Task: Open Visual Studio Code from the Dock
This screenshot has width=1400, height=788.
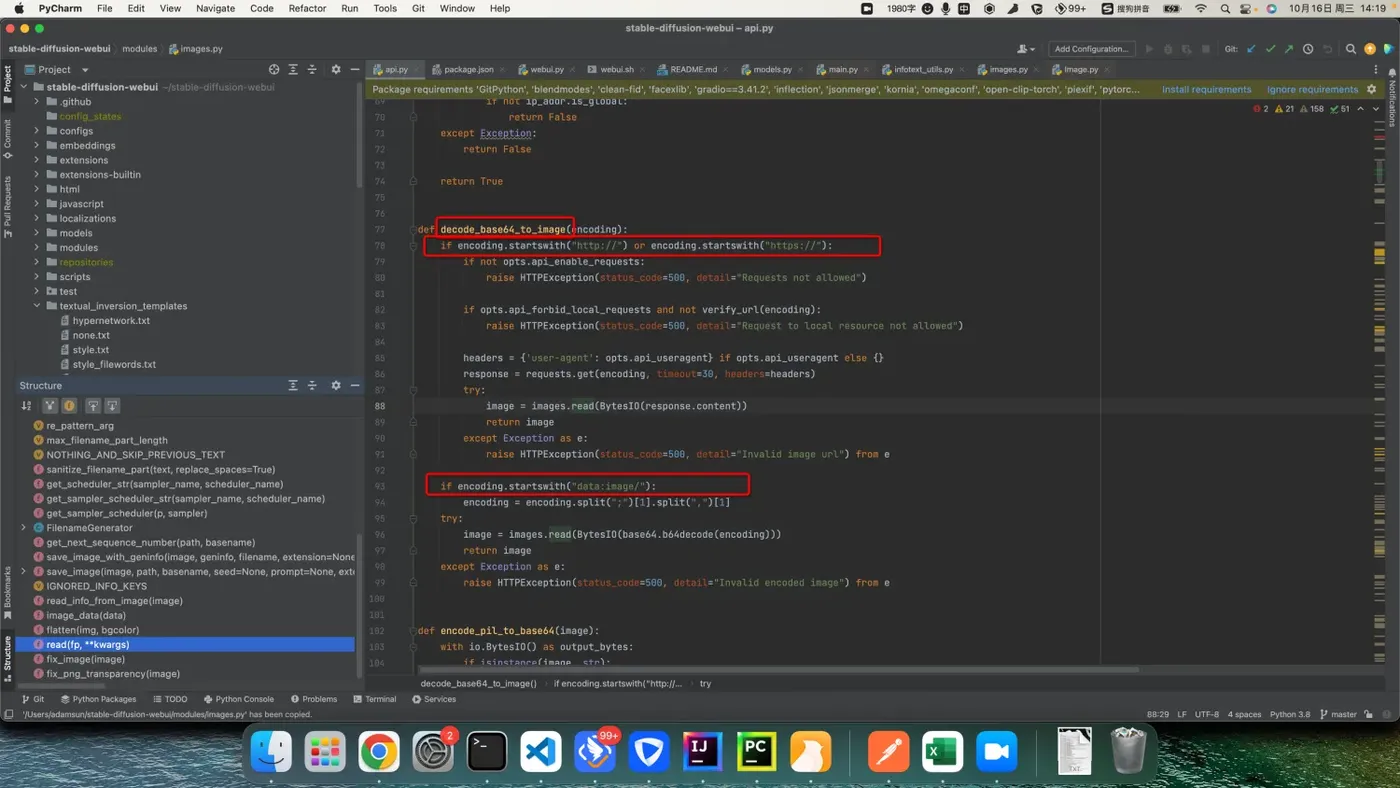Action: tap(541, 752)
